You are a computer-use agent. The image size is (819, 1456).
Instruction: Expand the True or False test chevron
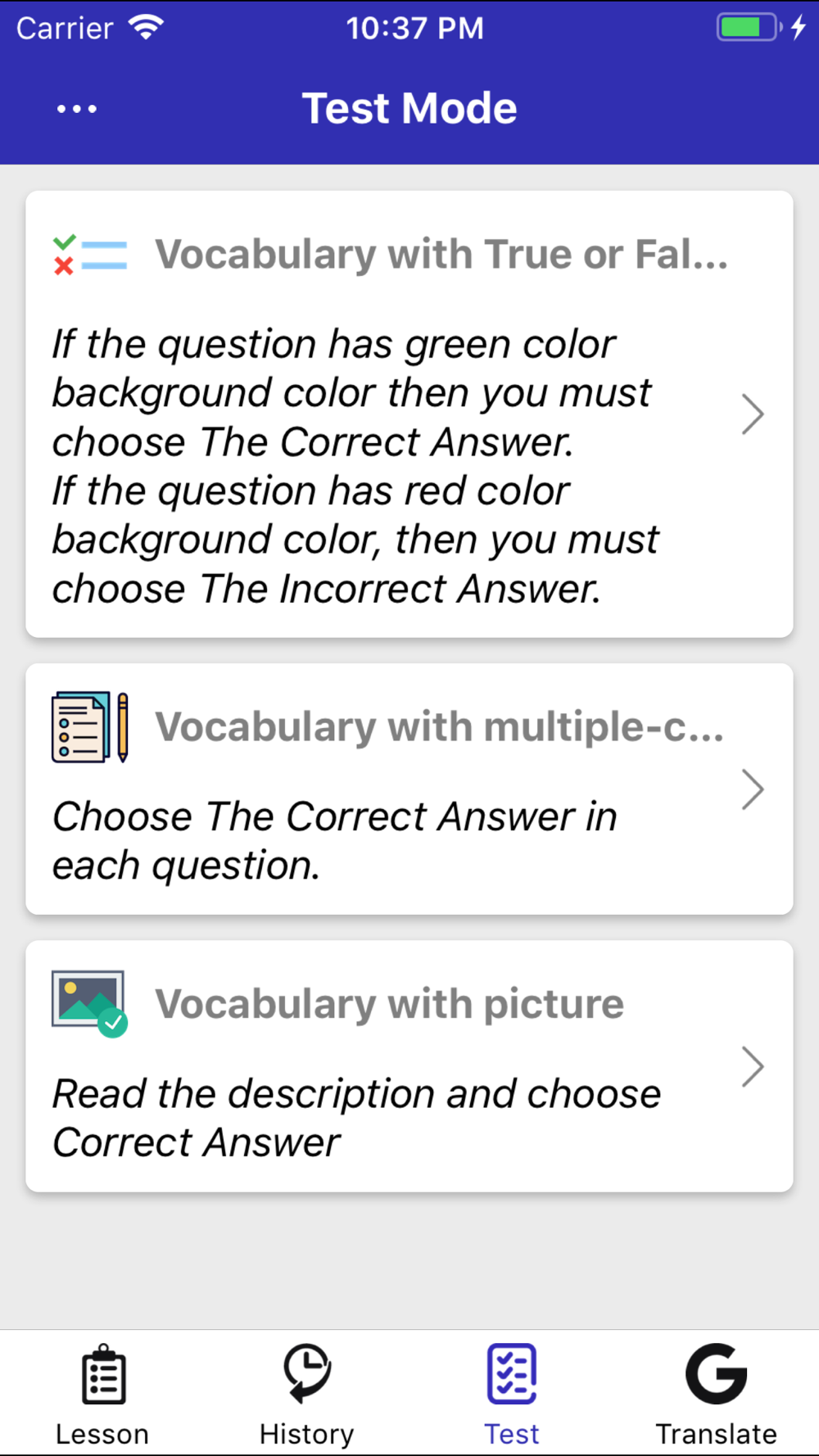tap(753, 414)
